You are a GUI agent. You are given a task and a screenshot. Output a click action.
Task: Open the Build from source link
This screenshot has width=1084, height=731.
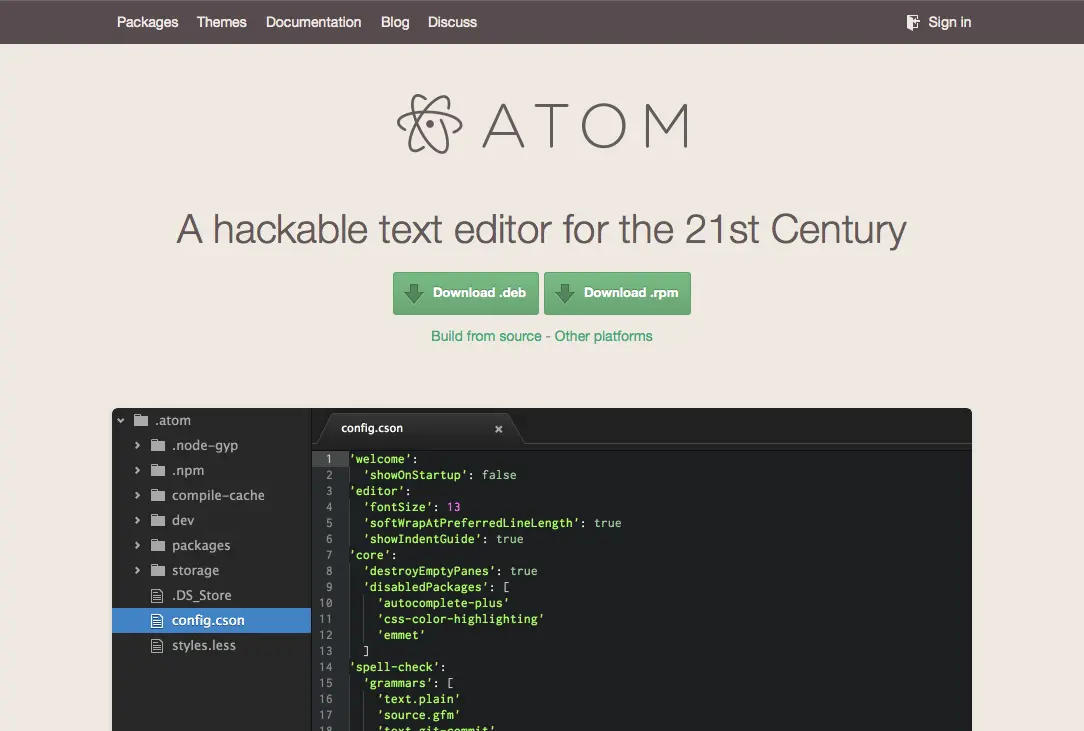coord(486,336)
